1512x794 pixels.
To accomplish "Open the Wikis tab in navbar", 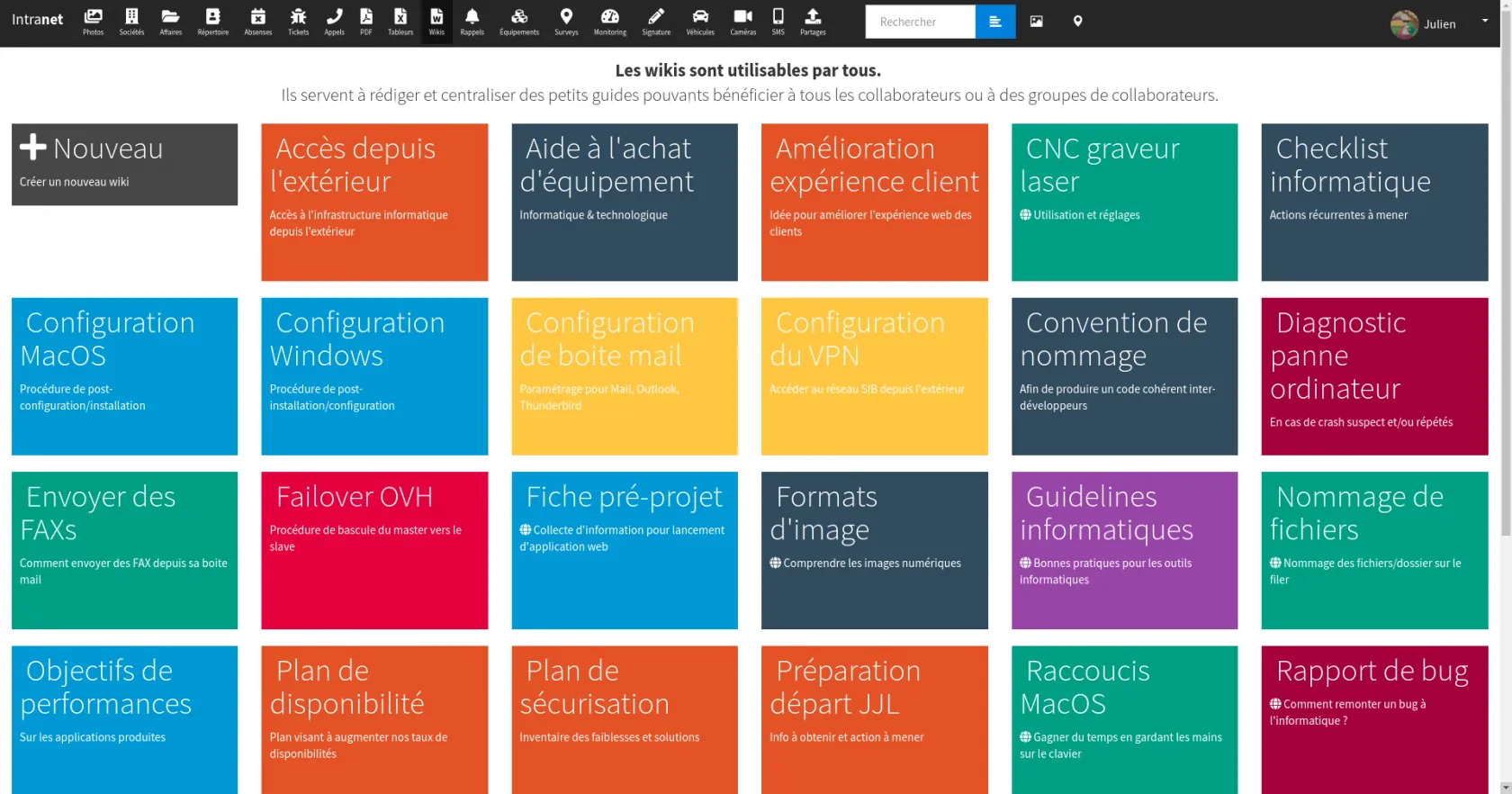I will click(x=436, y=22).
